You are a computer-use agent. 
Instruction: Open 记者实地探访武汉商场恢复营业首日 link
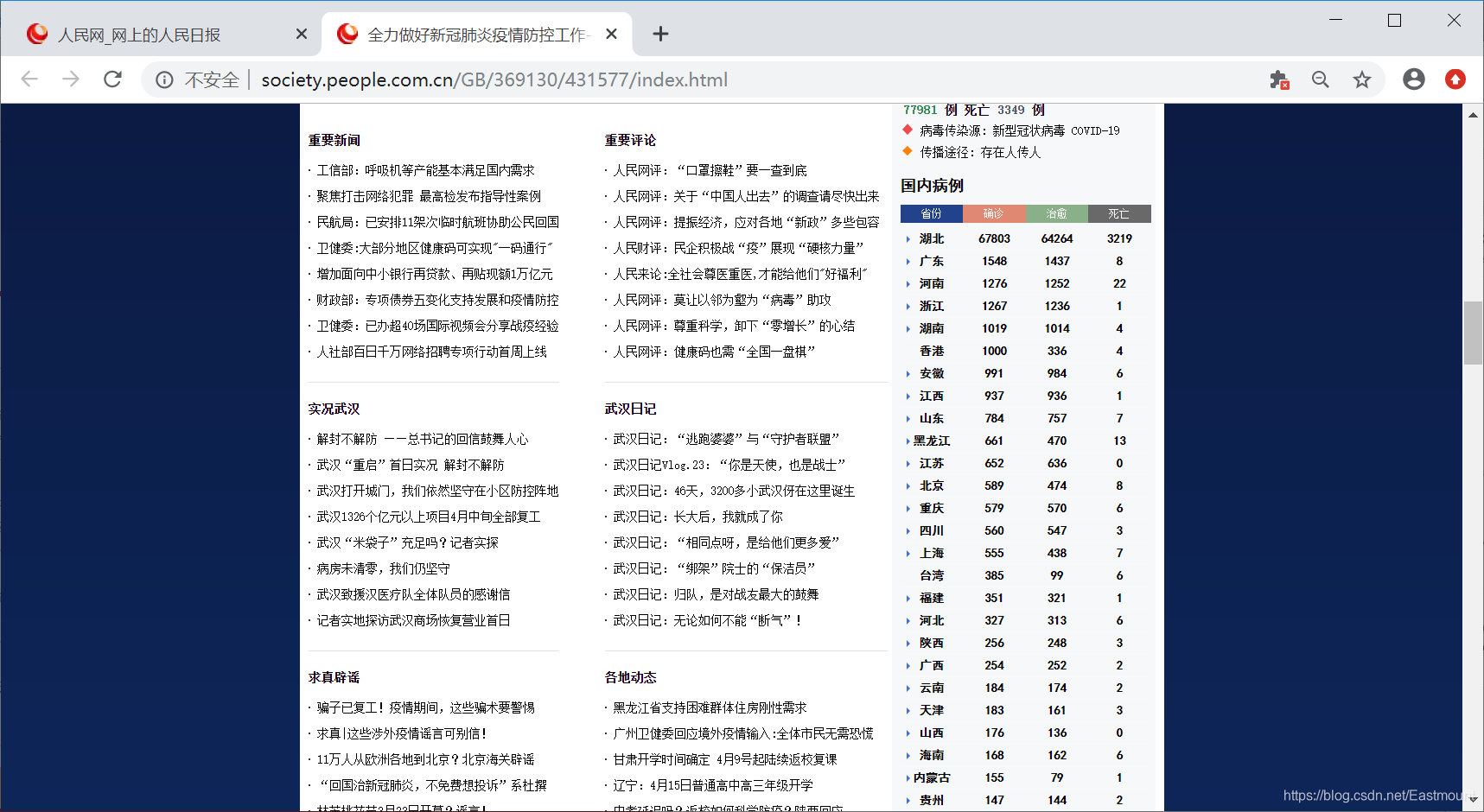[413, 621]
